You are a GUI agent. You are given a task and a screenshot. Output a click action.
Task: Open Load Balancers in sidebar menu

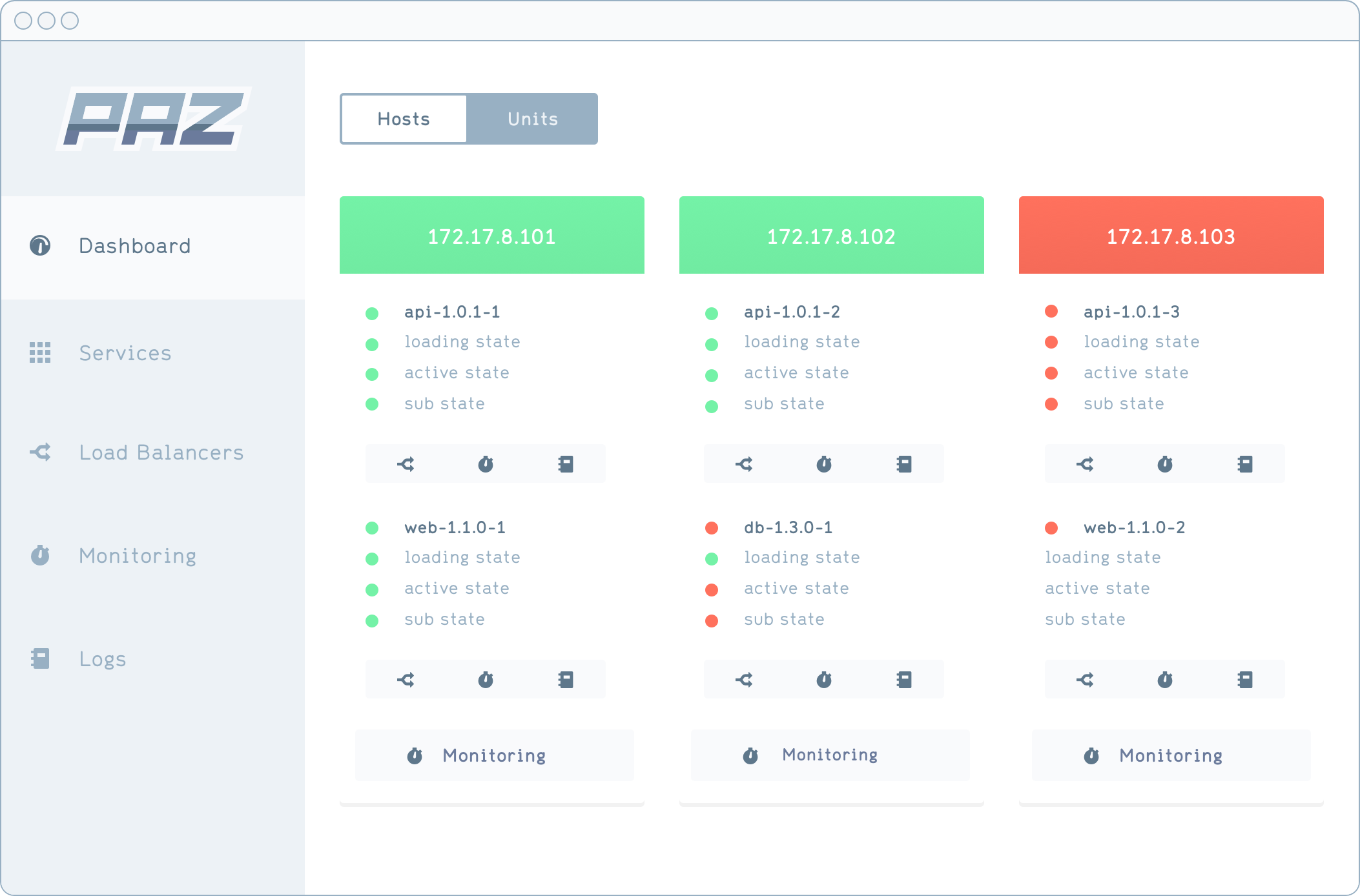pyautogui.click(x=161, y=452)
